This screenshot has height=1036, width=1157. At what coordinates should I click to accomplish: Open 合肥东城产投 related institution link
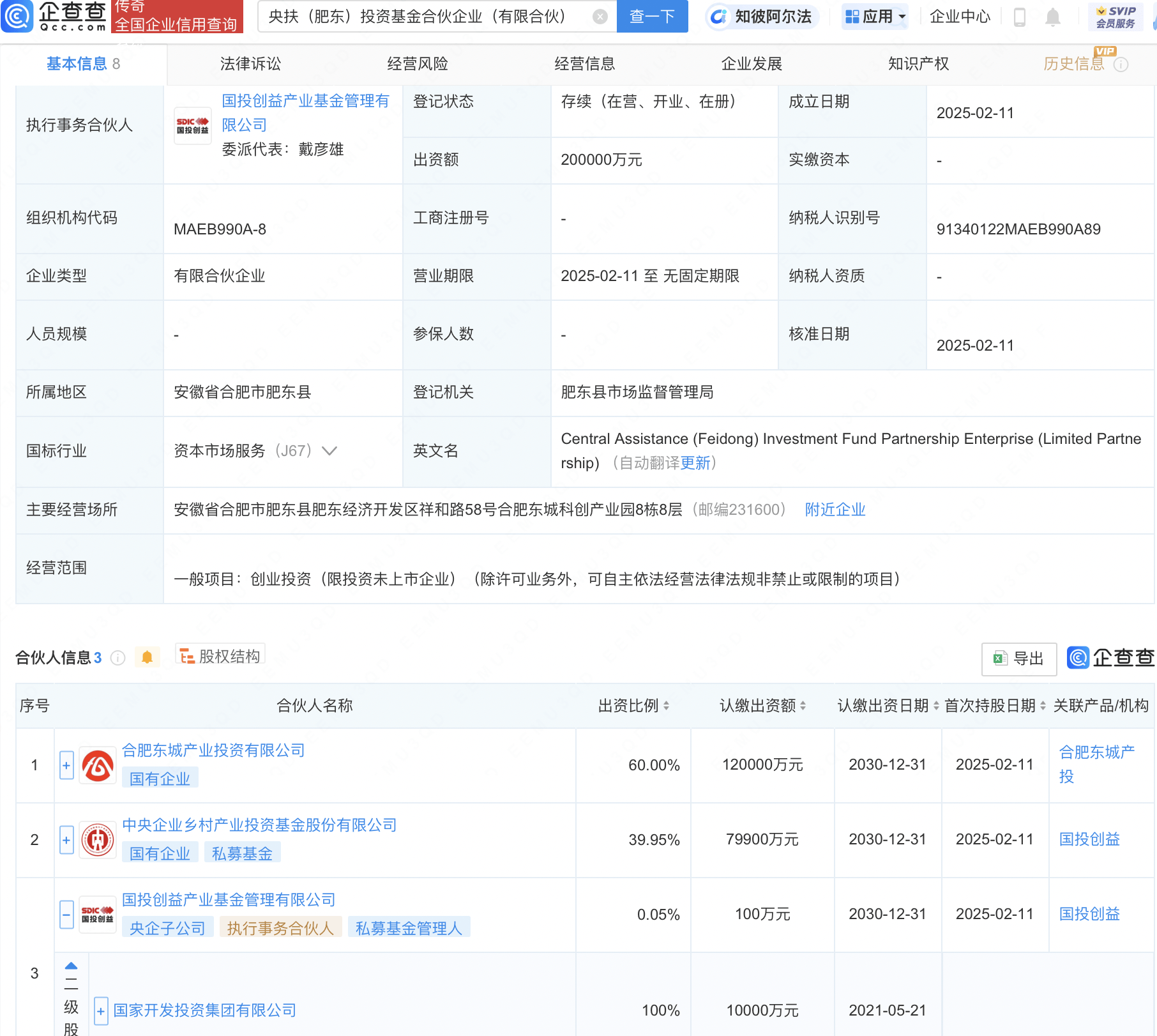coord(1096,765)
